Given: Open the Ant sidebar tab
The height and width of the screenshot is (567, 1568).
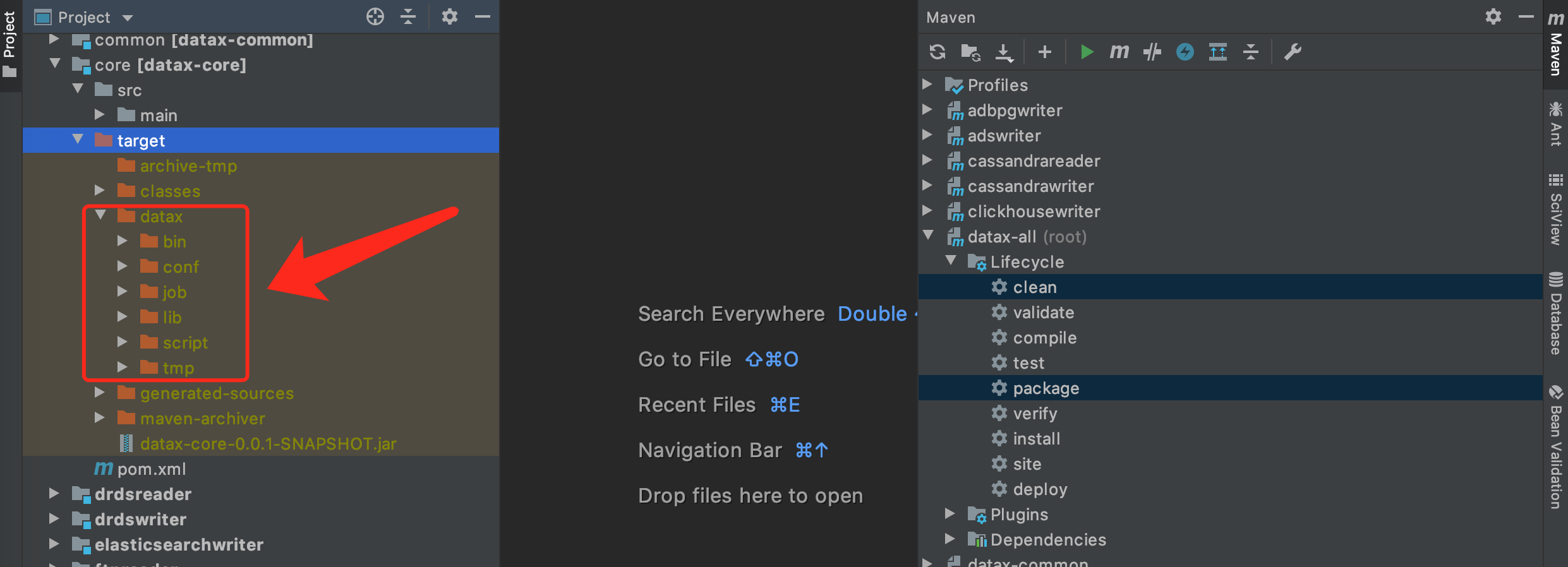Looking at the screenshot, I should point(1555,124).
